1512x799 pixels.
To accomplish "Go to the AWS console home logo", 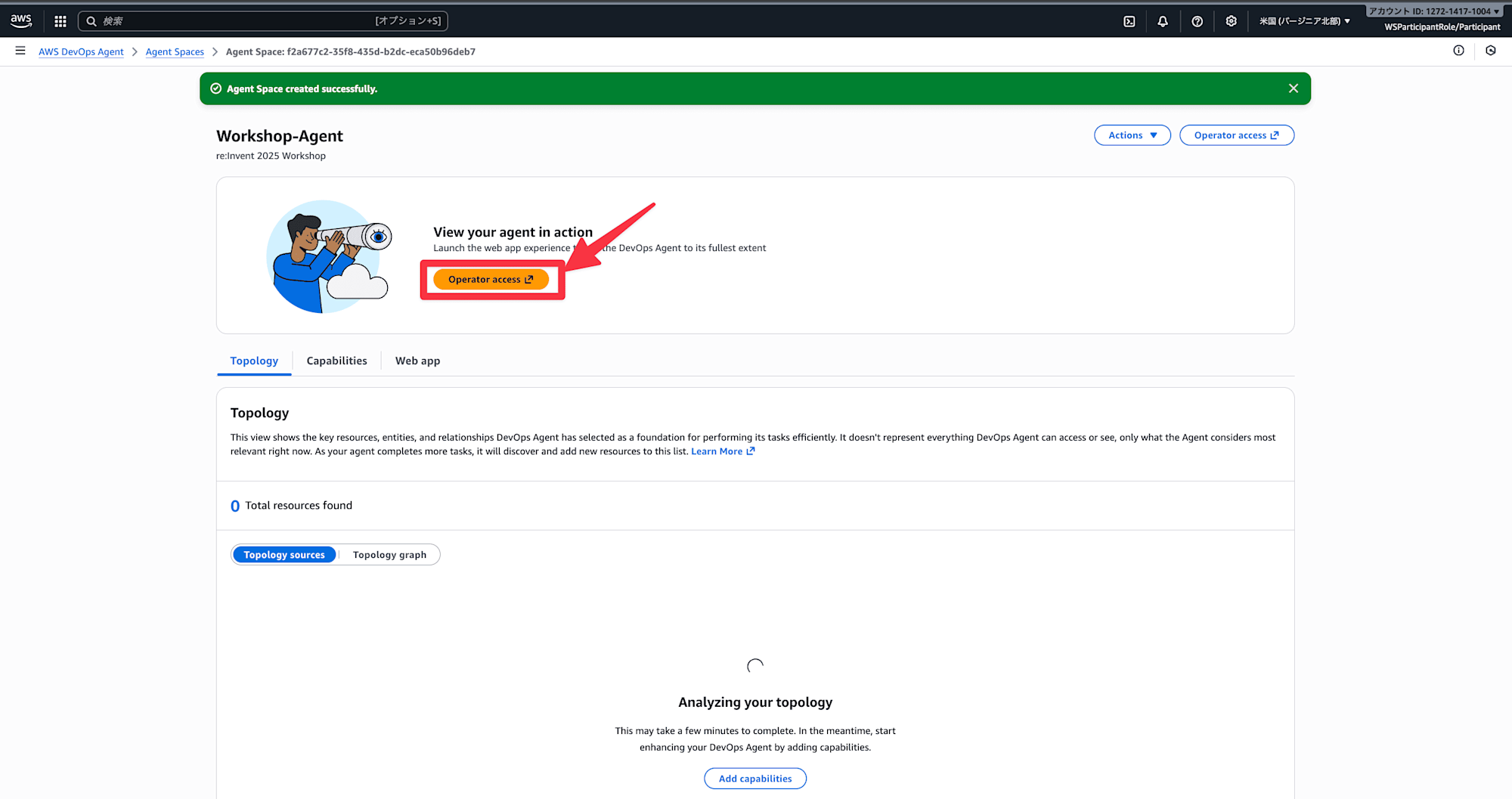I will [x=21, y=21].
